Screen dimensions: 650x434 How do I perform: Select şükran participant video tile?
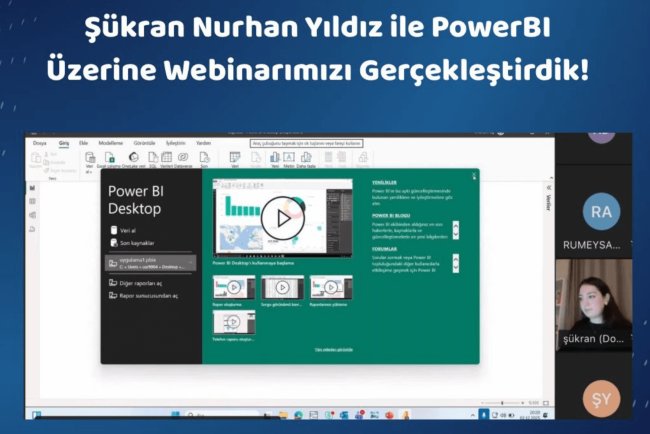tap(594, 305)
